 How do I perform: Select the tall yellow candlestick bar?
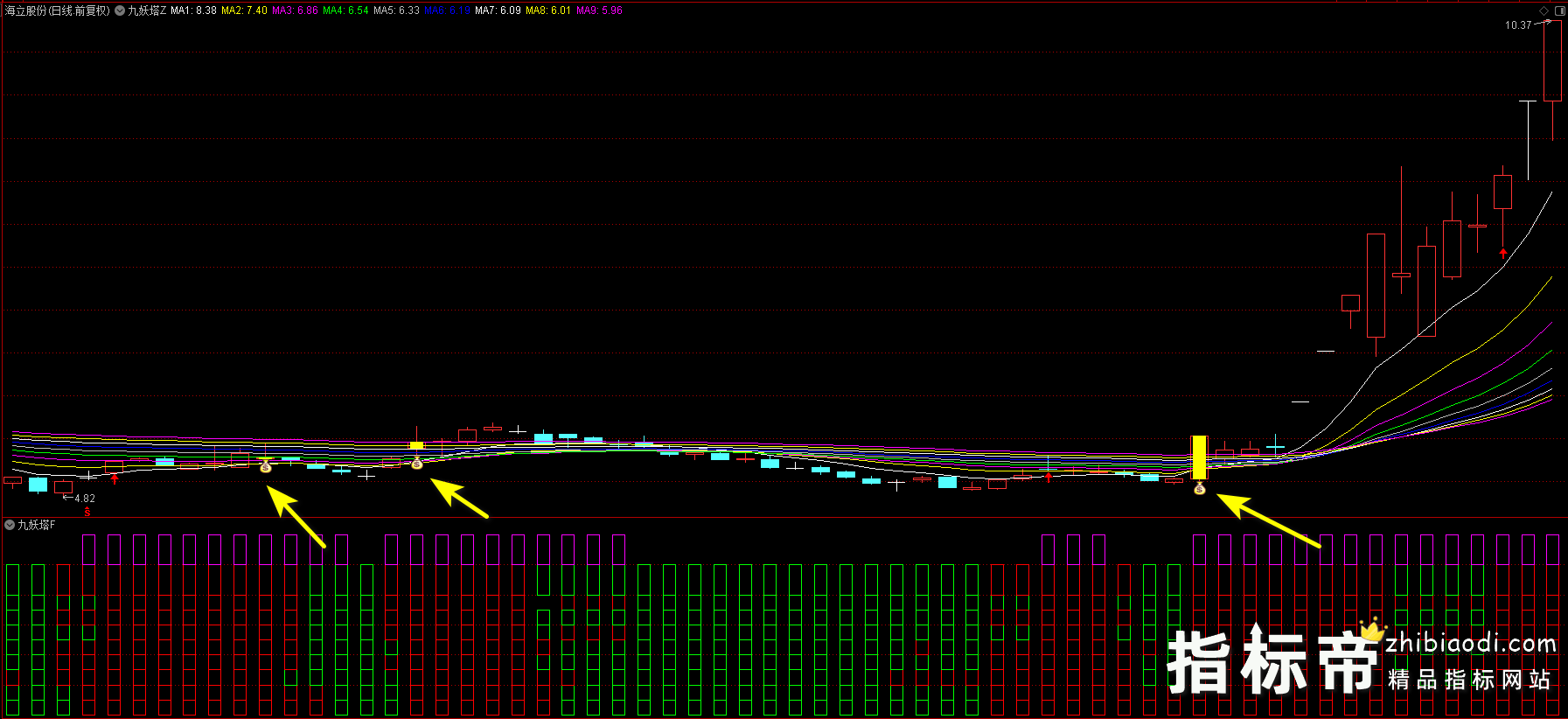[1199, 457]
